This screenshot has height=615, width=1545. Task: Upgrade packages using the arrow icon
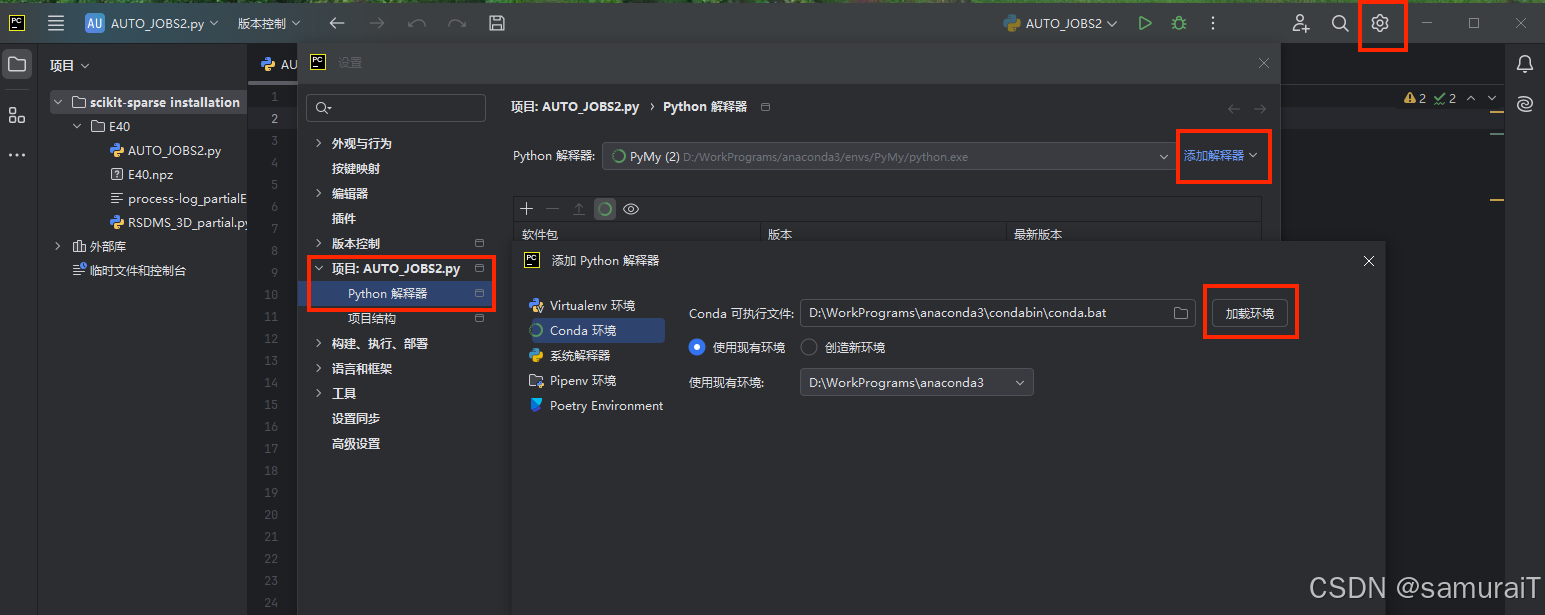coord(581,208)
